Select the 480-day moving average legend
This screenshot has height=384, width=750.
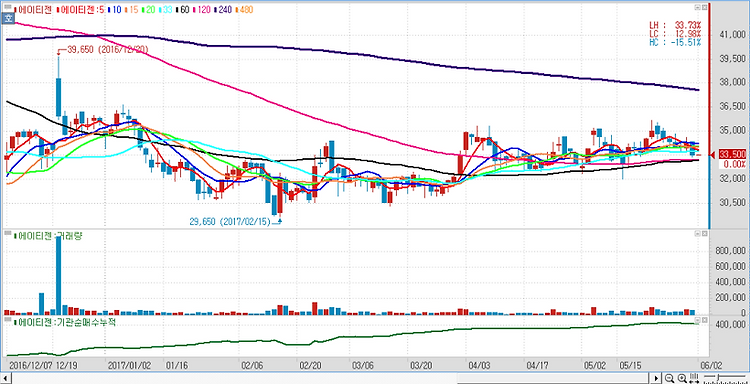(243, 10)
